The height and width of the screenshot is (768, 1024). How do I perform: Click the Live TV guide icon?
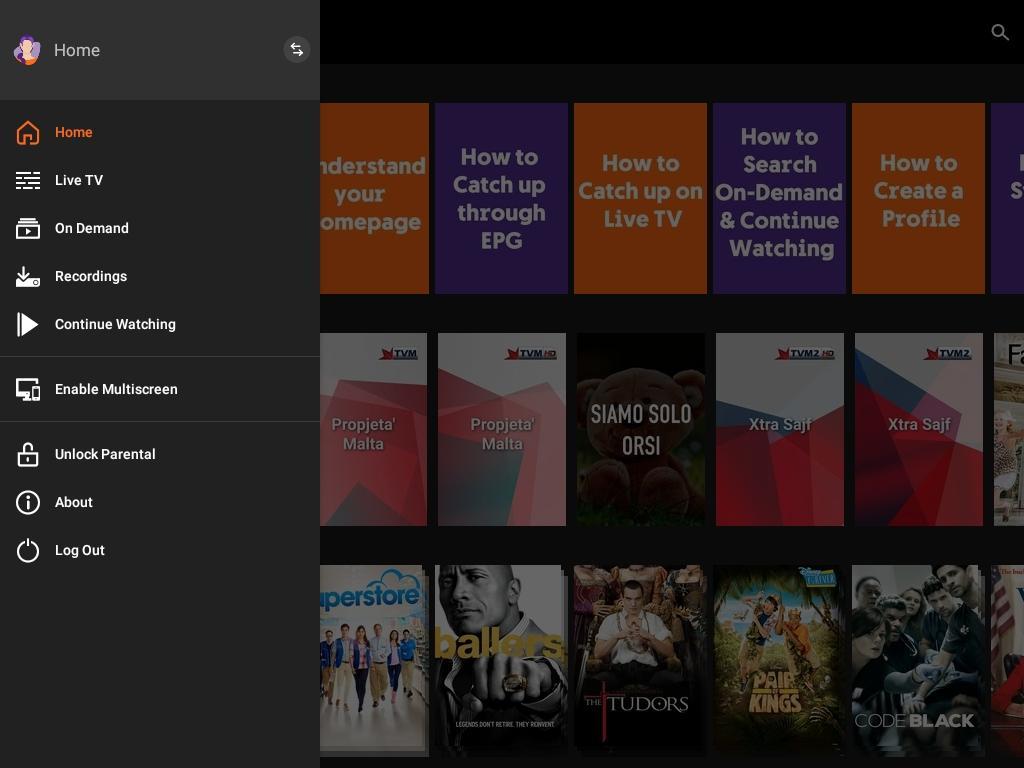(x=27, y=180)
